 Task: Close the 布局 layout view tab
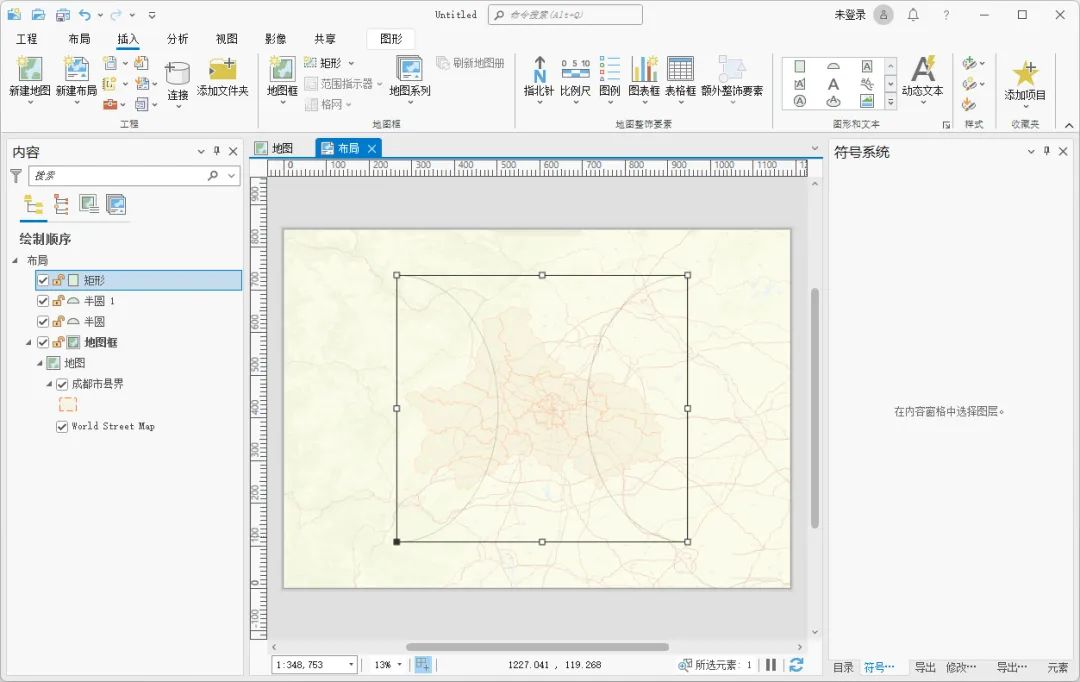pyautogui.click(x=372, y=148)
